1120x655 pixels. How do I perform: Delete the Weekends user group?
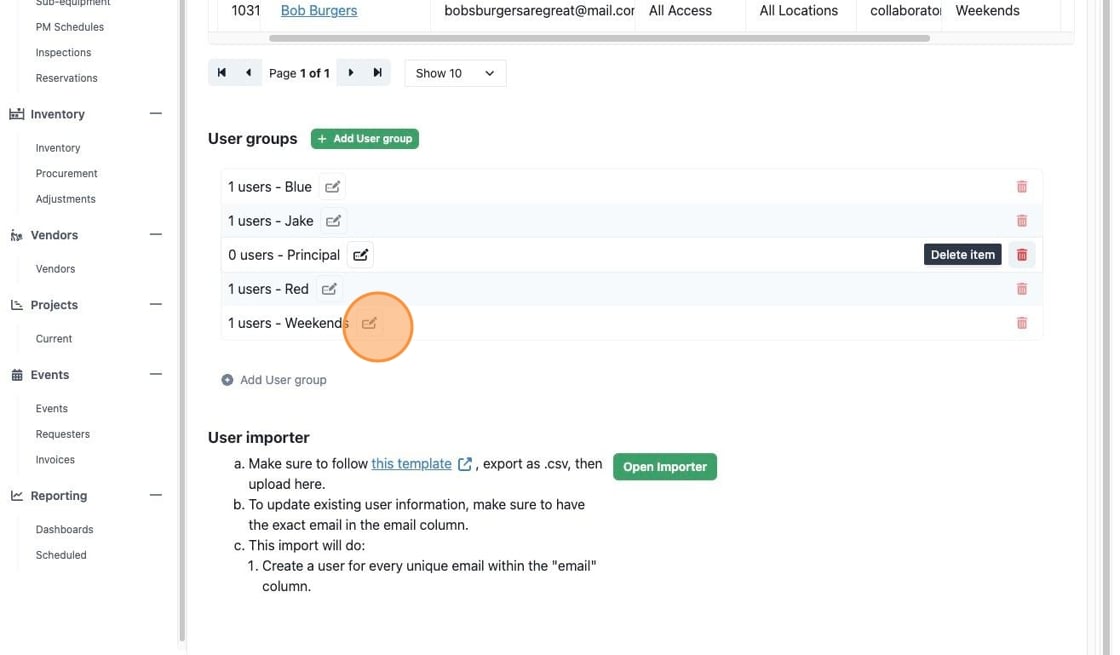click(x=1021, y=324)
